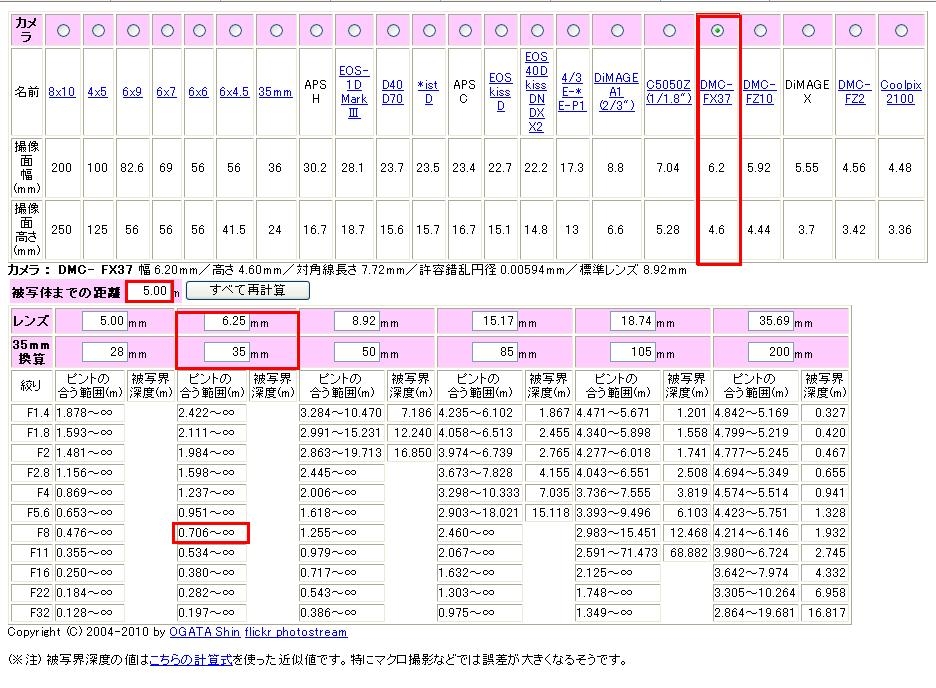Click the F1.4 aperture row label
The width and height of the screenshot is (936, 688).
tap(32, 413)
